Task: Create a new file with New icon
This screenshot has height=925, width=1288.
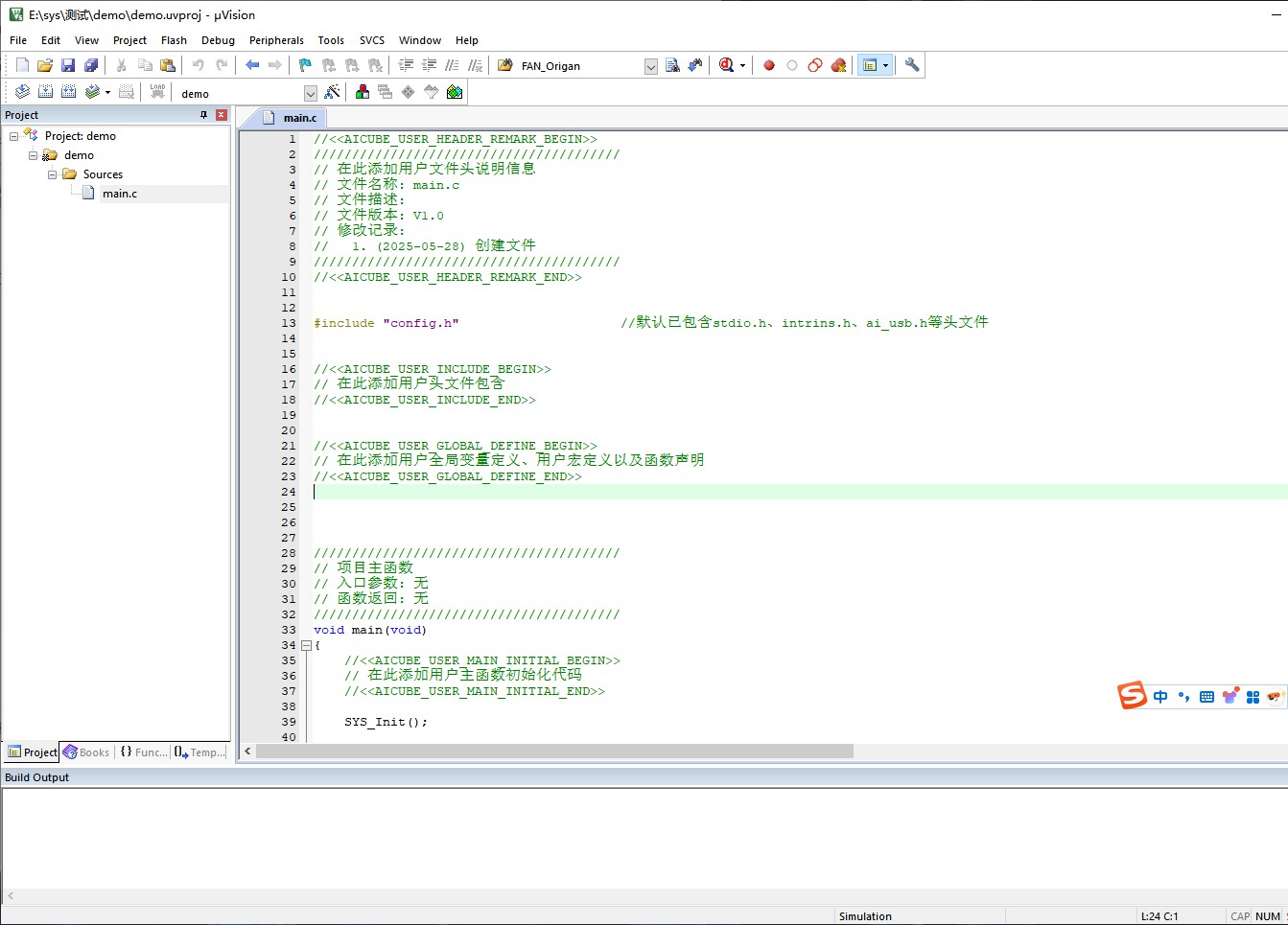Action: point(22,65)
